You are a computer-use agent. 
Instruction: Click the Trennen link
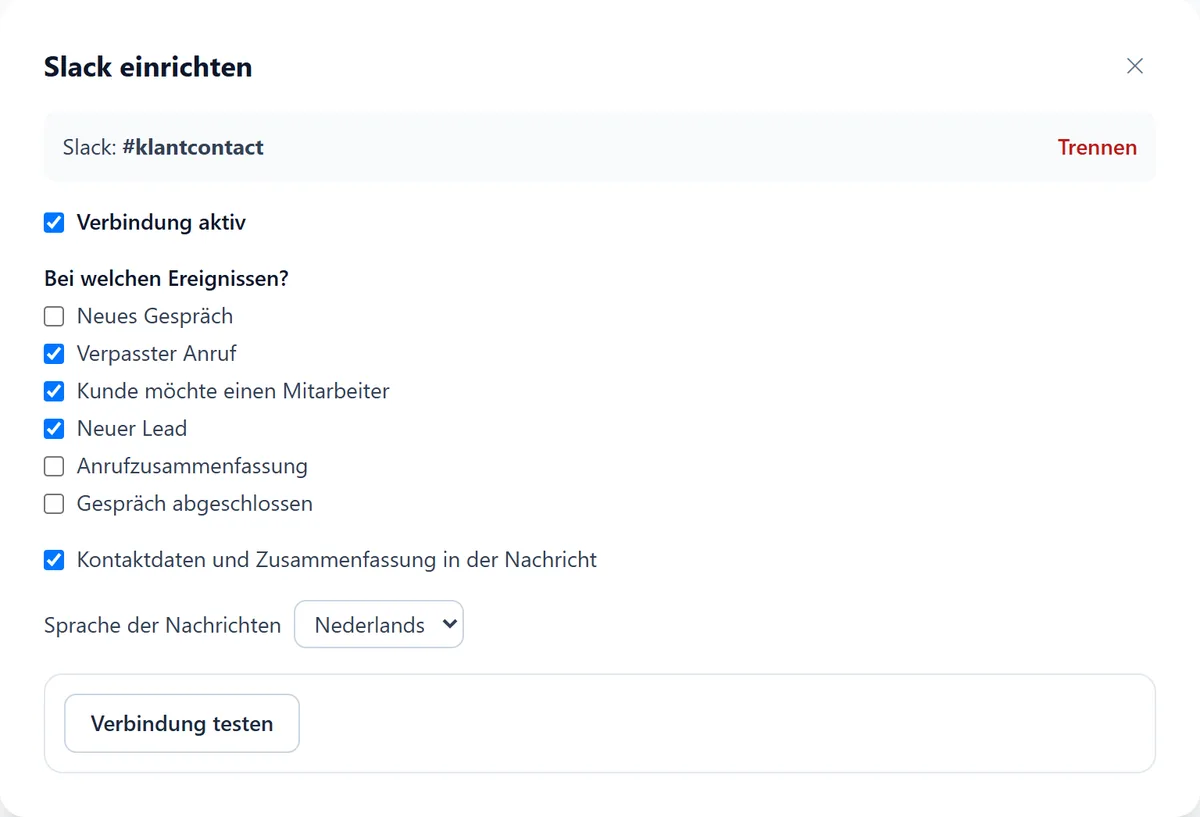(x=1097, y=147)
